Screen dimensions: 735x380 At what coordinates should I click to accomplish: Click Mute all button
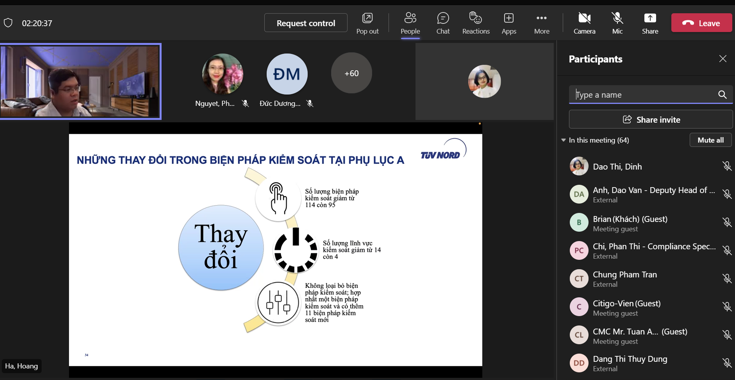[x=710, y=140]
